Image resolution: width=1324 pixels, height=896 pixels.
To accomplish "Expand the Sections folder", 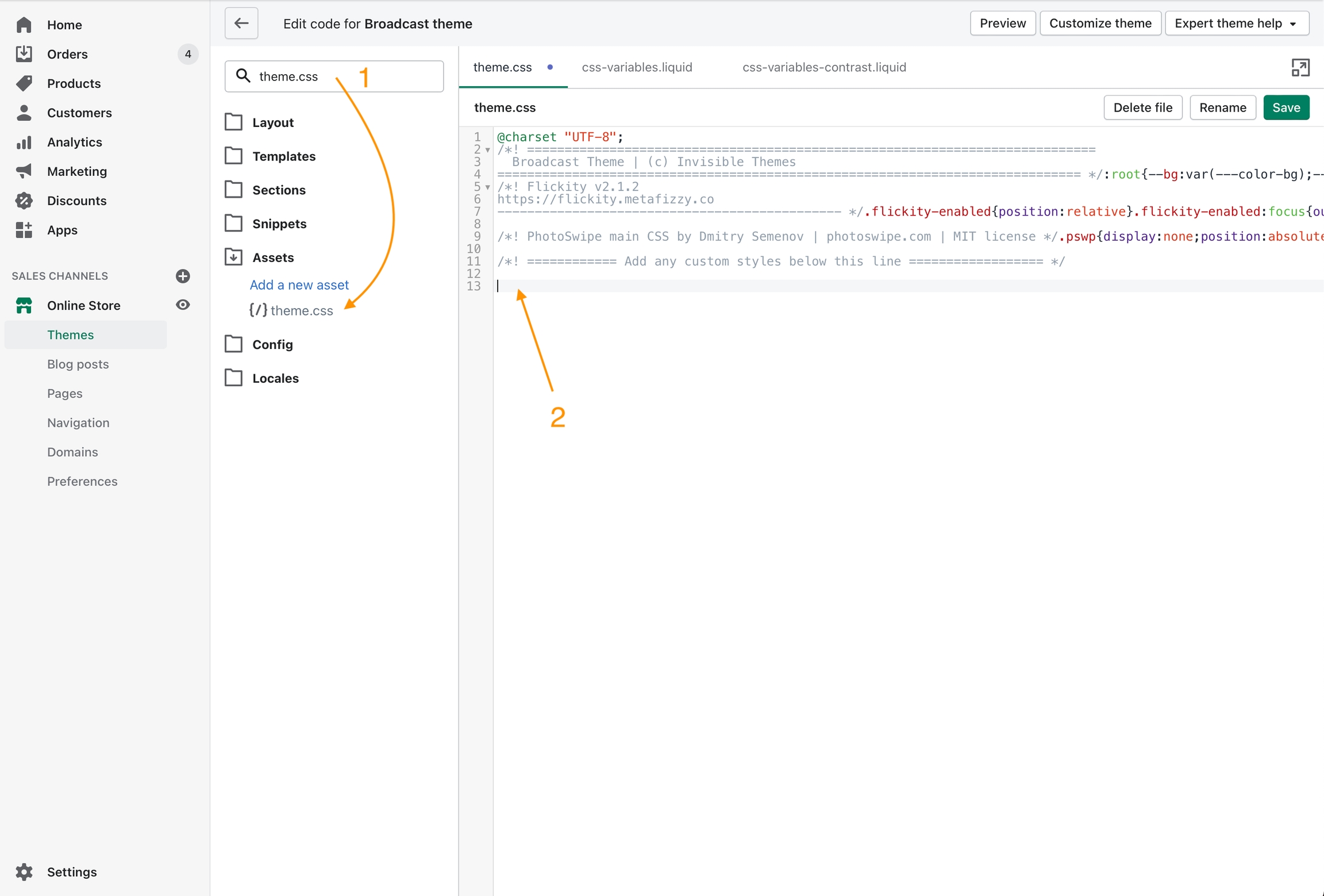I will click(x=279, y=190).
